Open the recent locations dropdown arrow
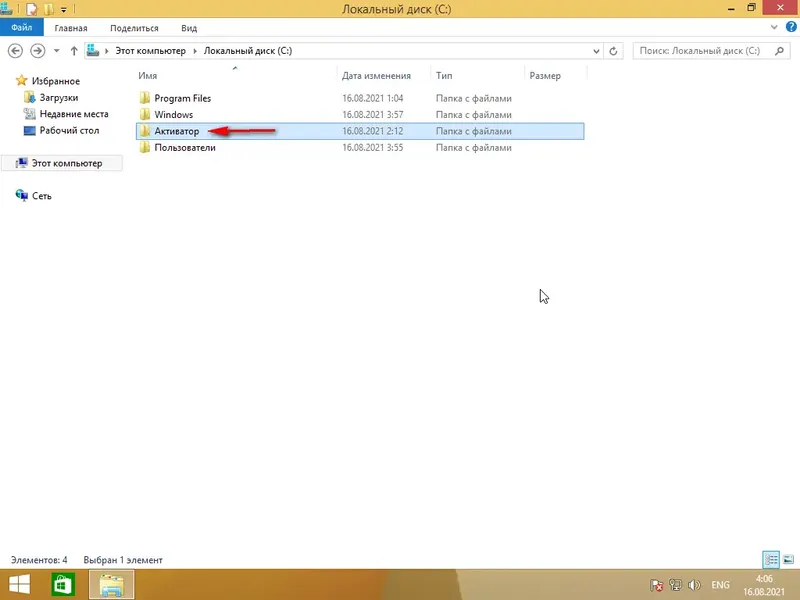 click(x=57, y=51)
